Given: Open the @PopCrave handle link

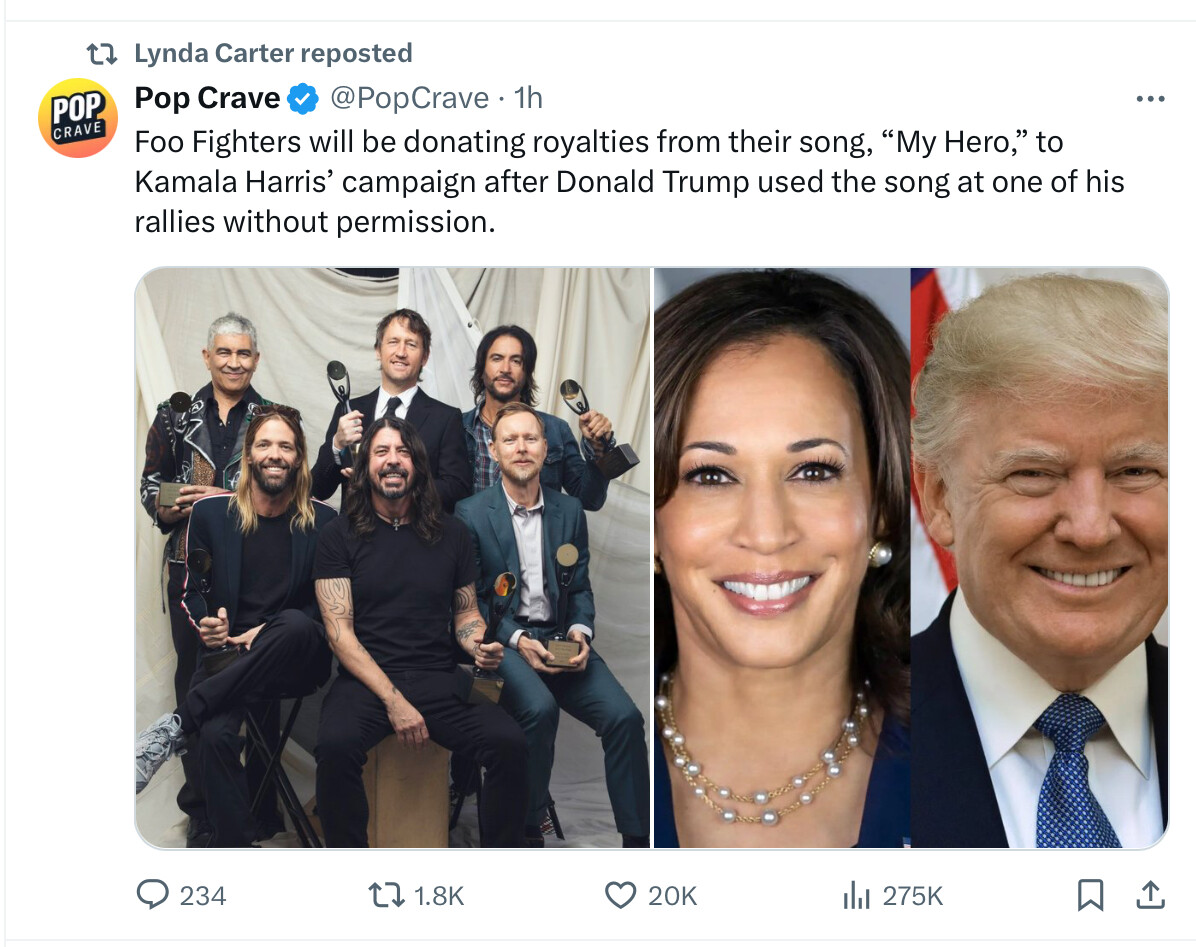Looking at the screenshot, I should [x=410, y=99].
